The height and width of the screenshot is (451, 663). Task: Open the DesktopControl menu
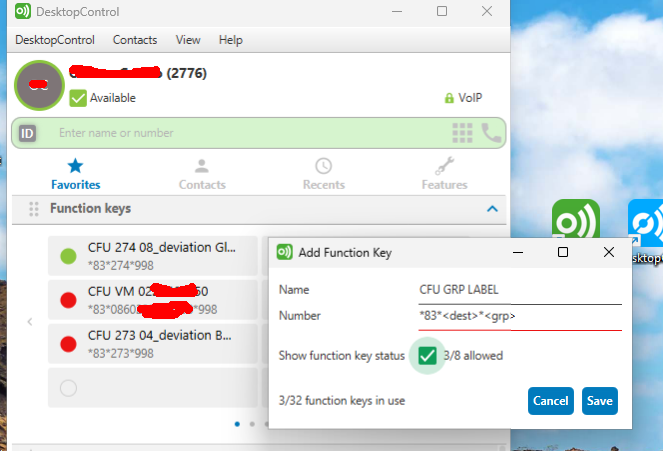point(55,40)
